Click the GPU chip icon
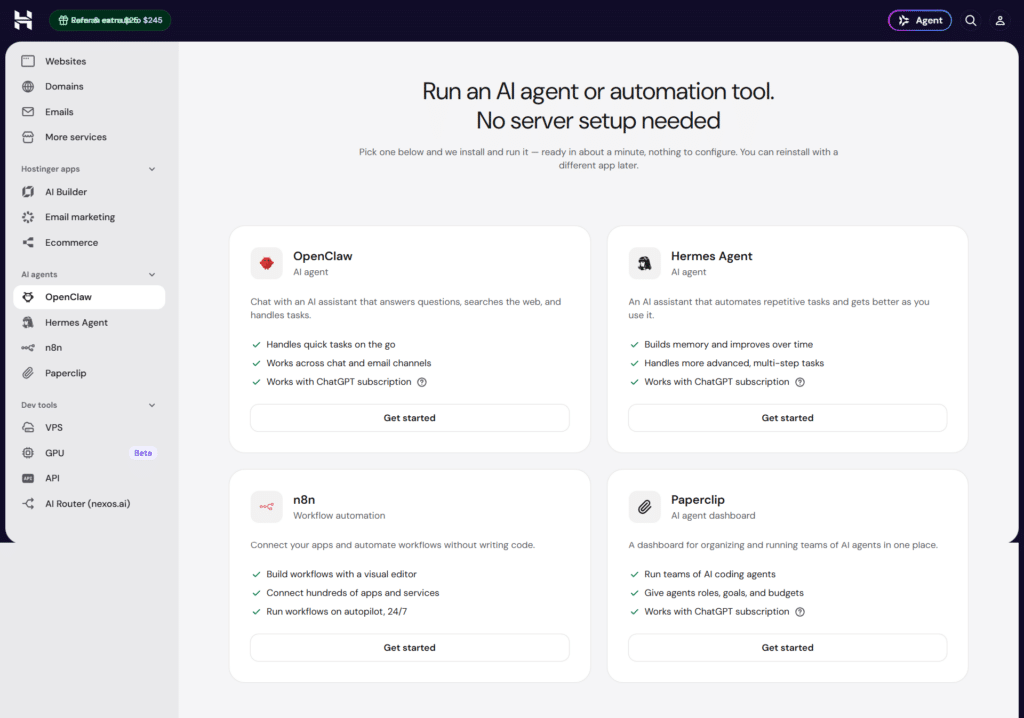The width and height of the screenshot is (1024, 718). click(28, 453)
